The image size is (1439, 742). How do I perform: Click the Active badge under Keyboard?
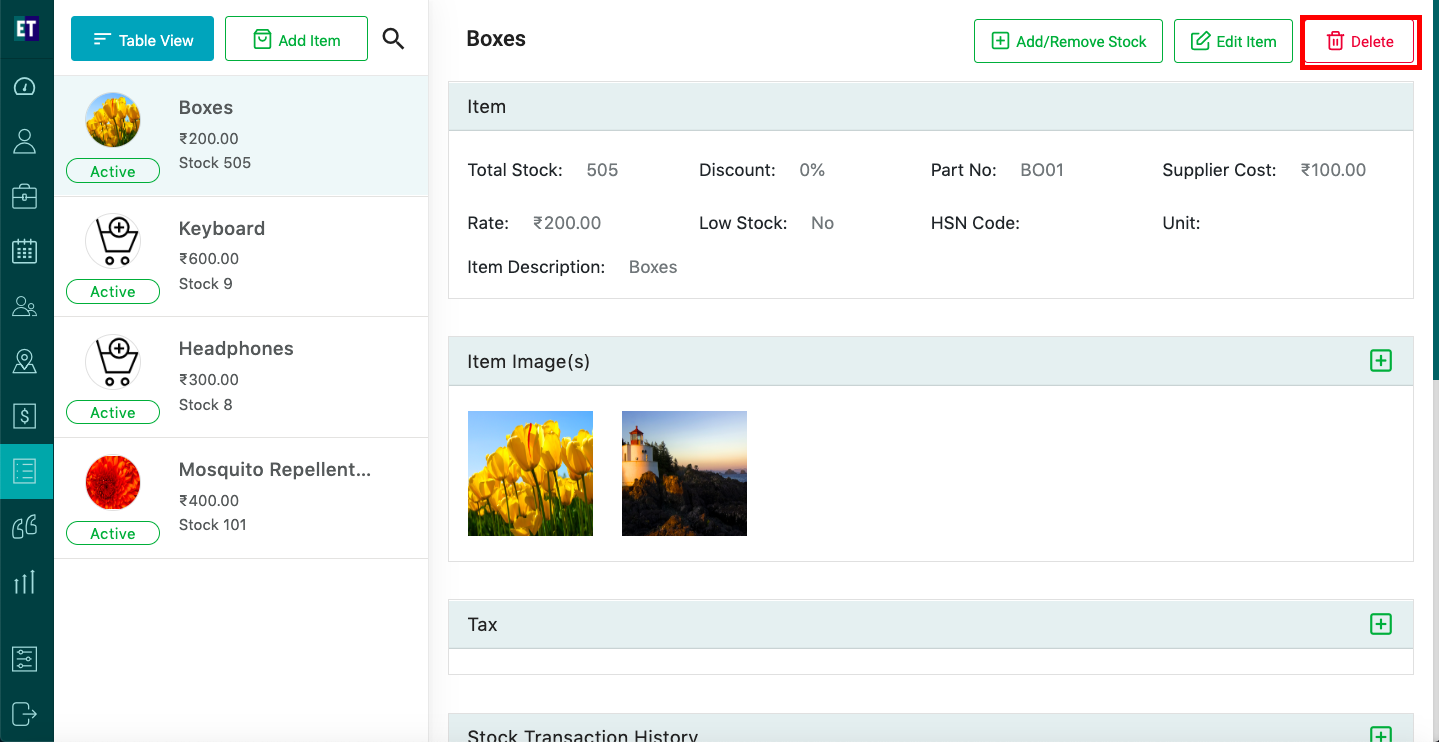[113, 291]
